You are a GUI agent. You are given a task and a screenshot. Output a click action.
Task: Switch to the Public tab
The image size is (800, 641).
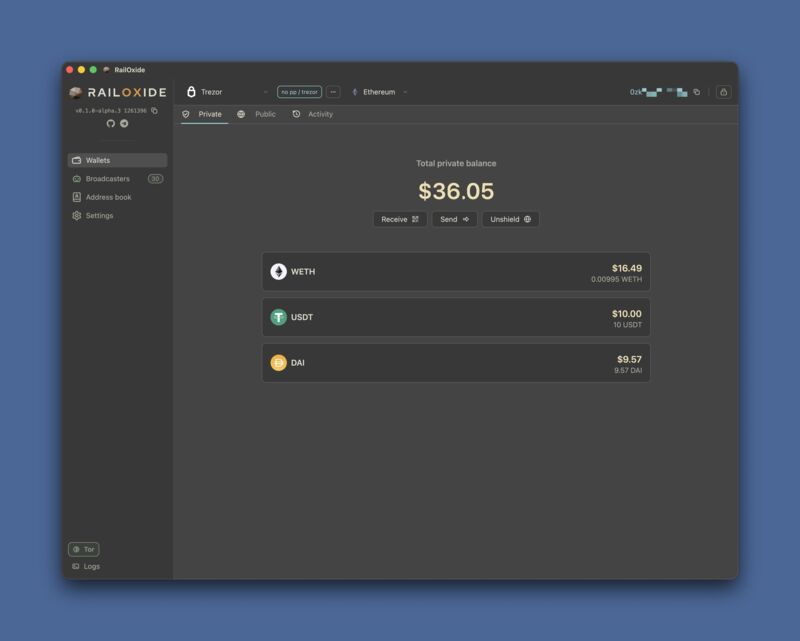pyautogui.click(x=257, y=114)
